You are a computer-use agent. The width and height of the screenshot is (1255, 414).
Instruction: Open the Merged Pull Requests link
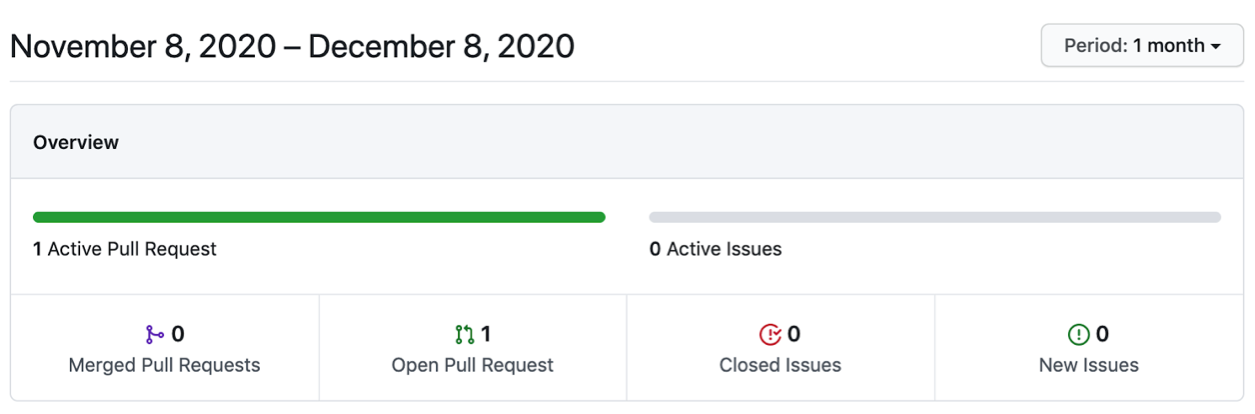164,365
